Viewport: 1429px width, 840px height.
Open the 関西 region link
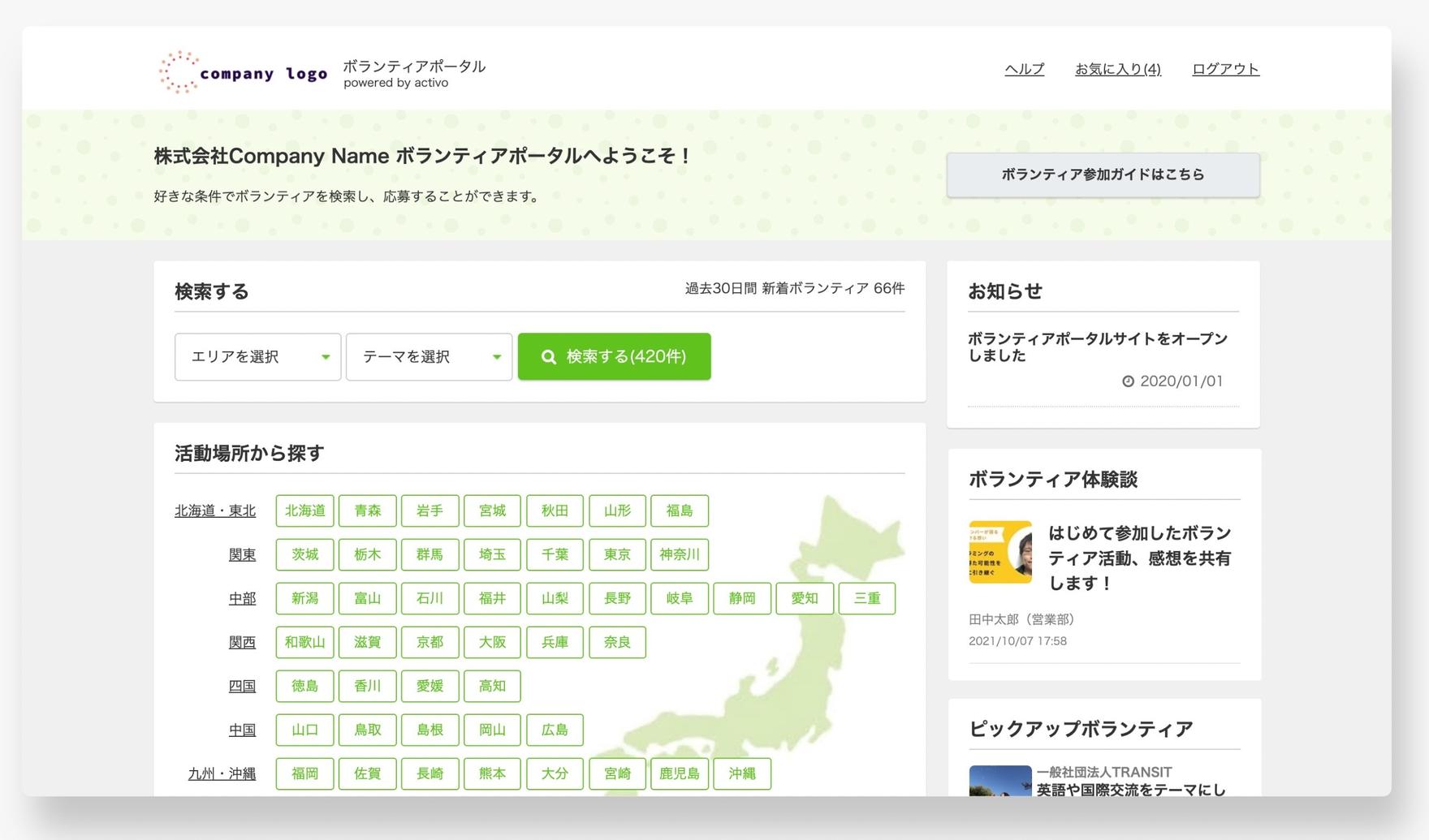[242, 642]
